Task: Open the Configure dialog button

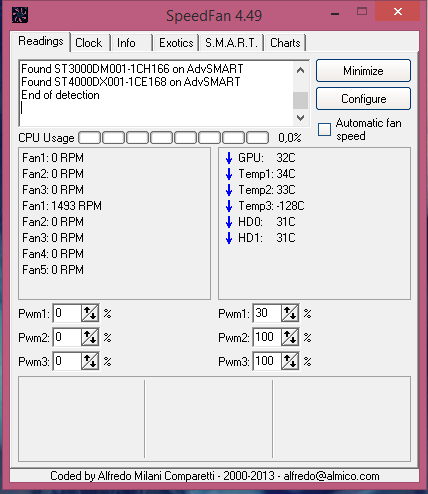Action: tap(363, 99)
